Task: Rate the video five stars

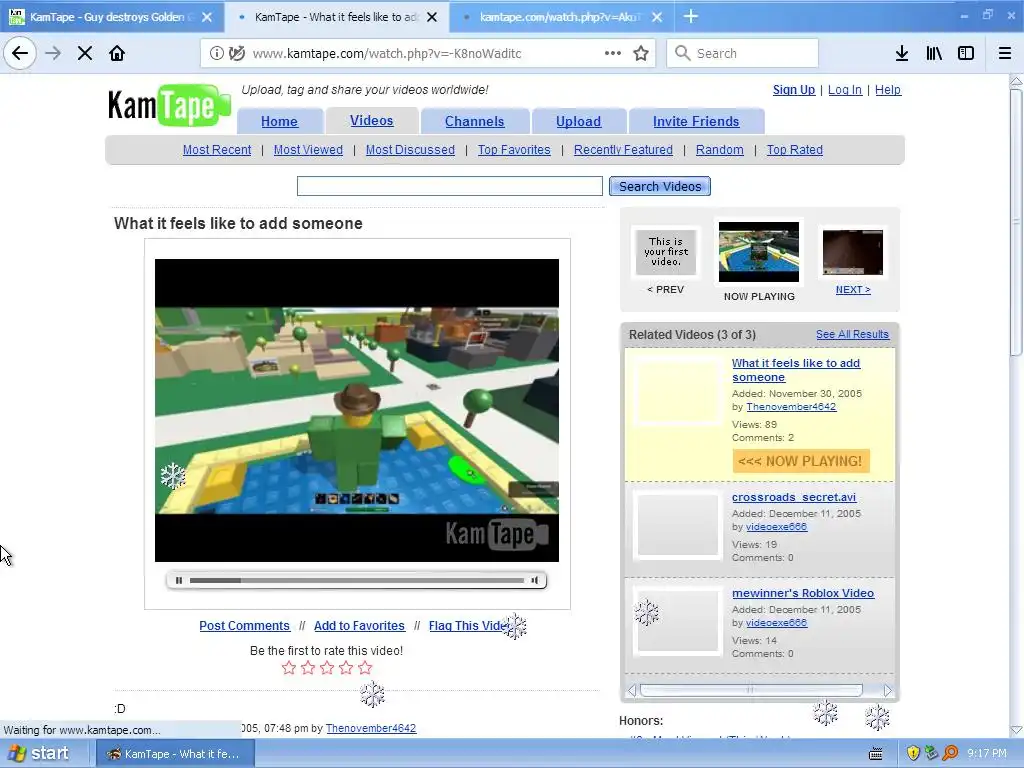Action: coord(365,667)
